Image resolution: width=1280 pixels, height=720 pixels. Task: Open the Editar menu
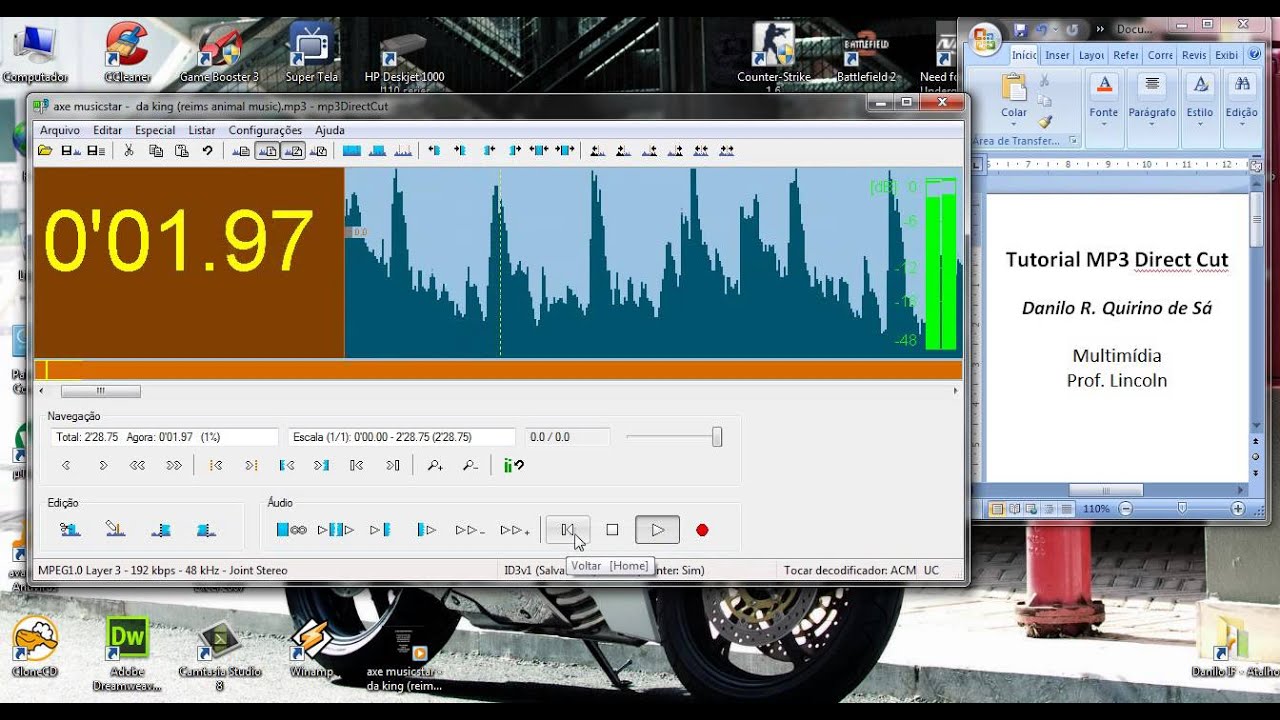pyautogui.click(x=108, y=130)
